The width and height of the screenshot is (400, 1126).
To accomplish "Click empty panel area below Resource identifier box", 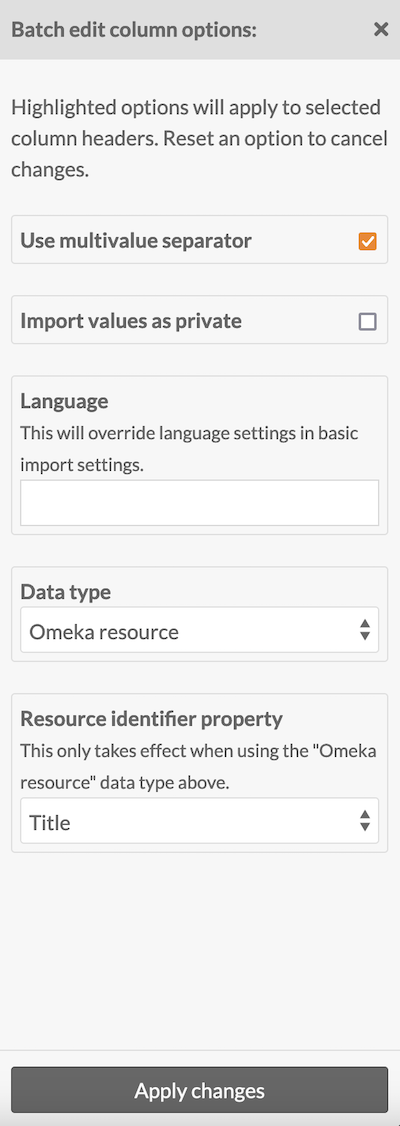I will [200, 948].
